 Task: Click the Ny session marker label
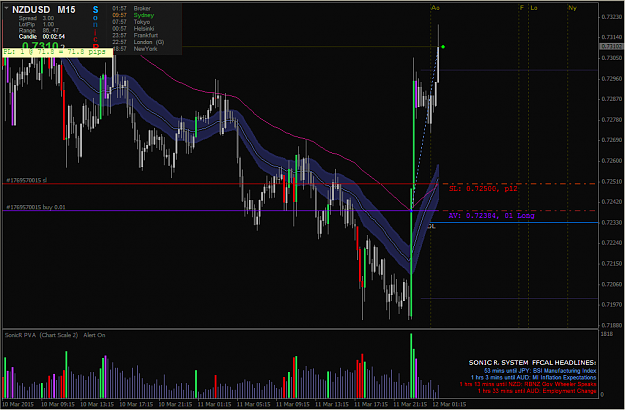(x=572, y=8)
